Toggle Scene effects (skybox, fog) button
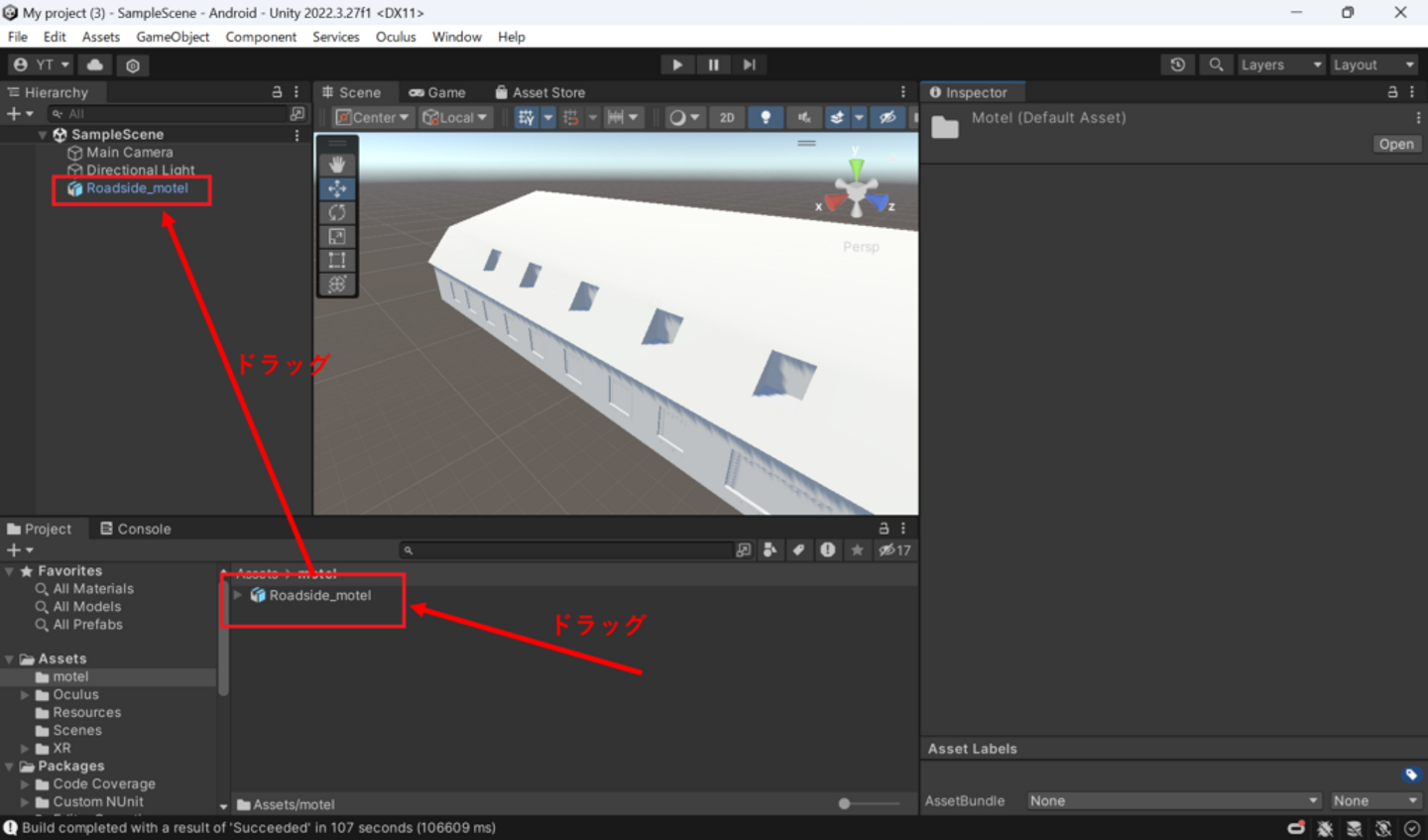 pyautogui.click(x=837, y=117)
